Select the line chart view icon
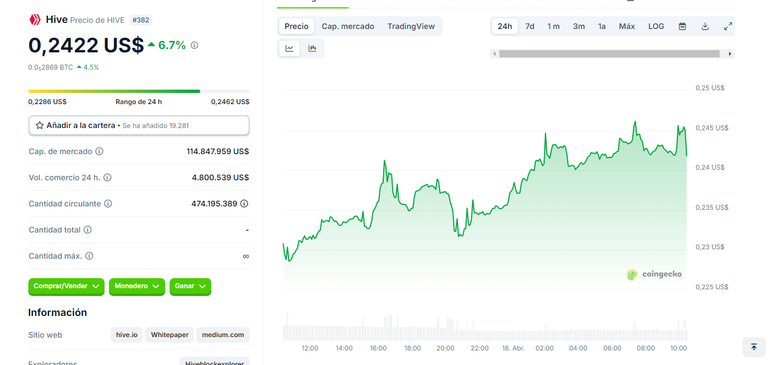768x365 pixels. (x=289, y=49)
